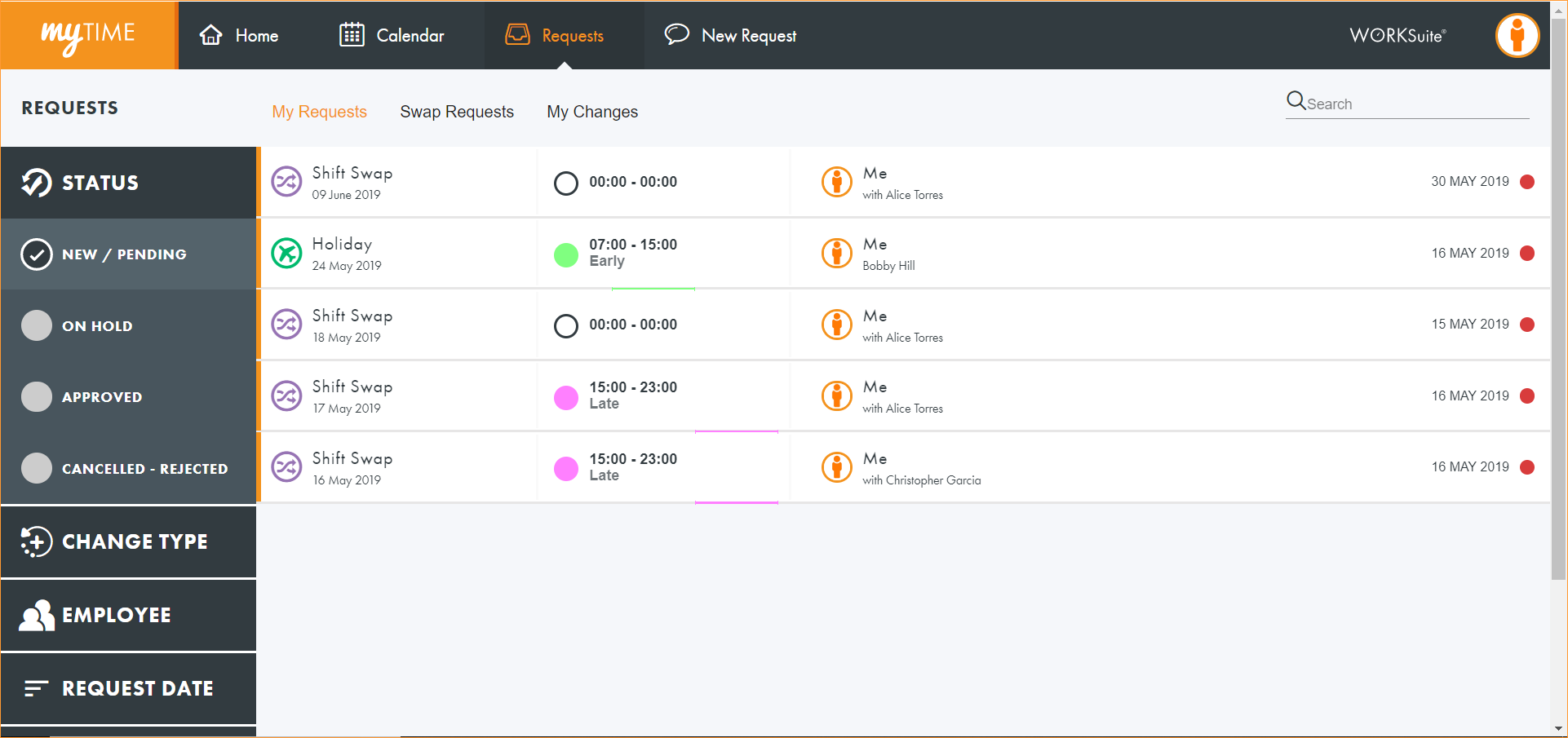Click the myTIME logo
Screen dimensions: 1568x738
pyautogui.click(x=88, y=36)
